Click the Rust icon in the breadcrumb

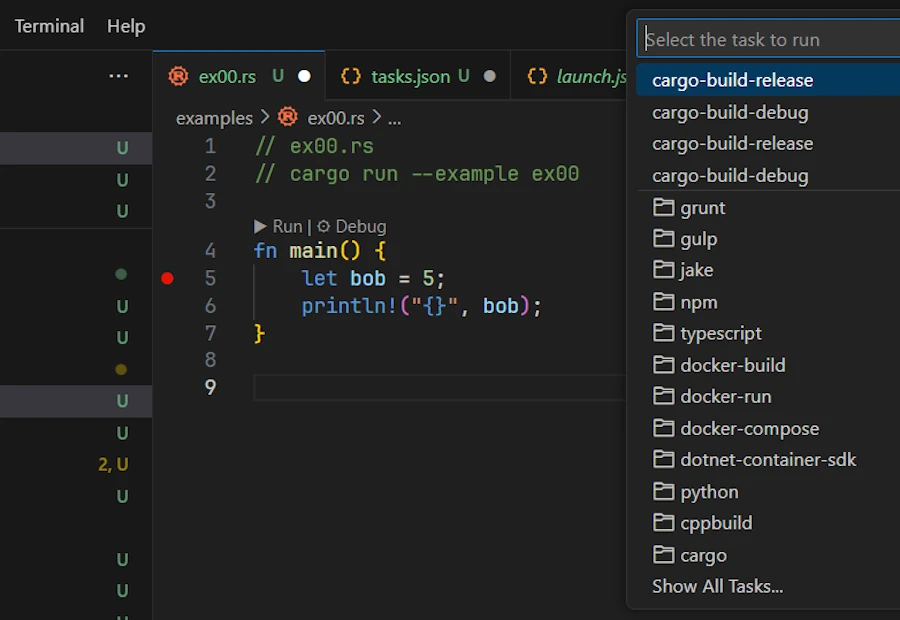click(288, 117)
